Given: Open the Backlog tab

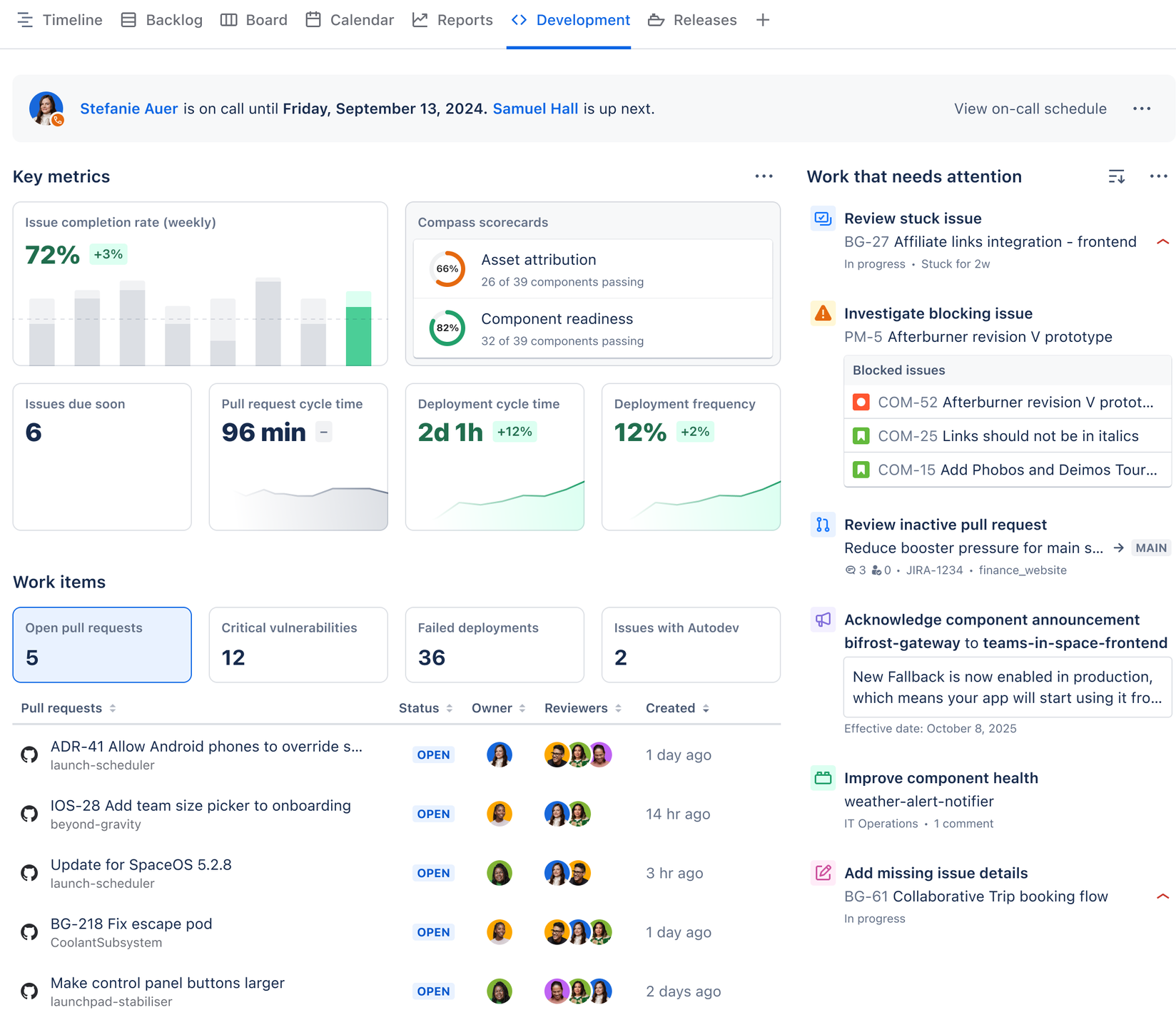Looking at the screenshot, I should tap(162, 20).
